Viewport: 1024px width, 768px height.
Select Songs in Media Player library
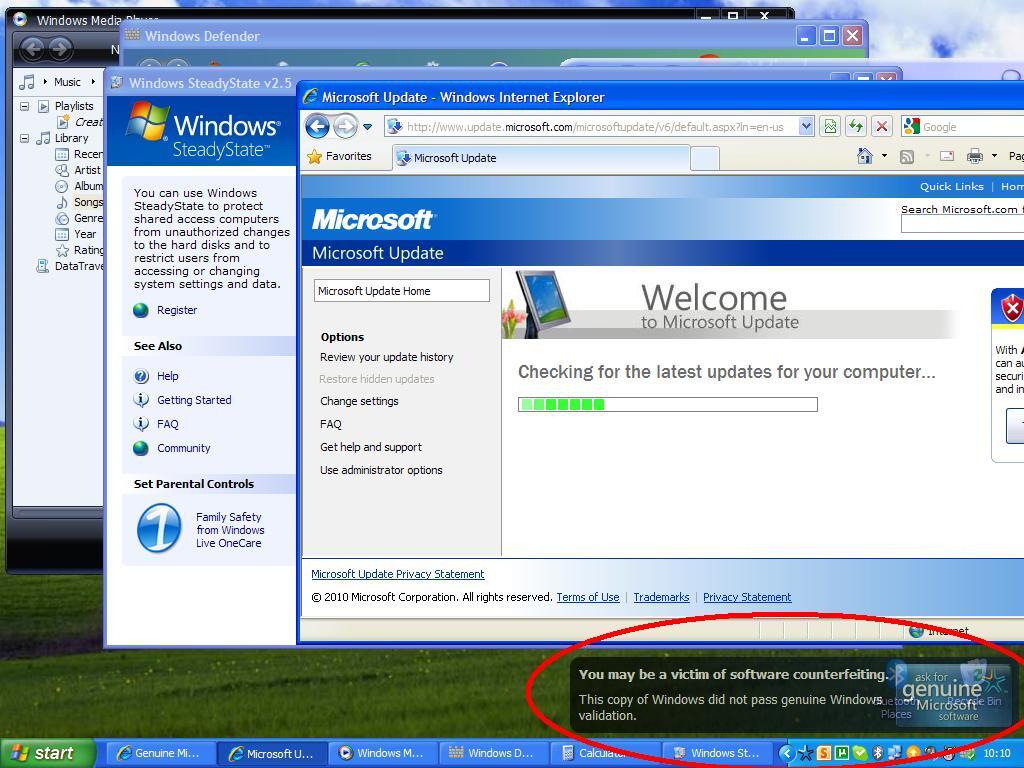[88, 202]
